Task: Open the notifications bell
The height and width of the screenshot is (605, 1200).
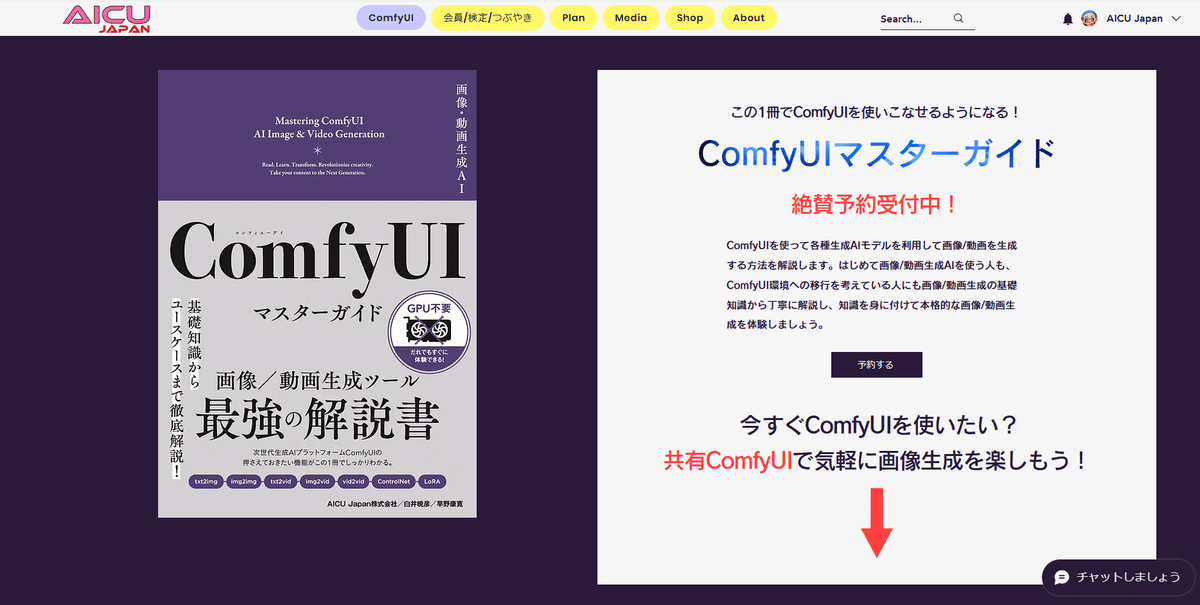Action: (x=1067, y=18)
